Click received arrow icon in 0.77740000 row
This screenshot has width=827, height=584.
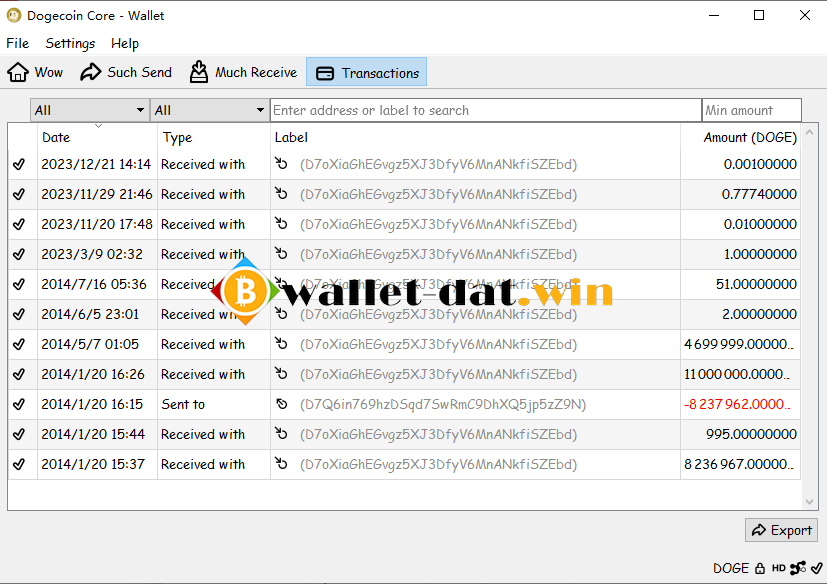click(281, 194)
